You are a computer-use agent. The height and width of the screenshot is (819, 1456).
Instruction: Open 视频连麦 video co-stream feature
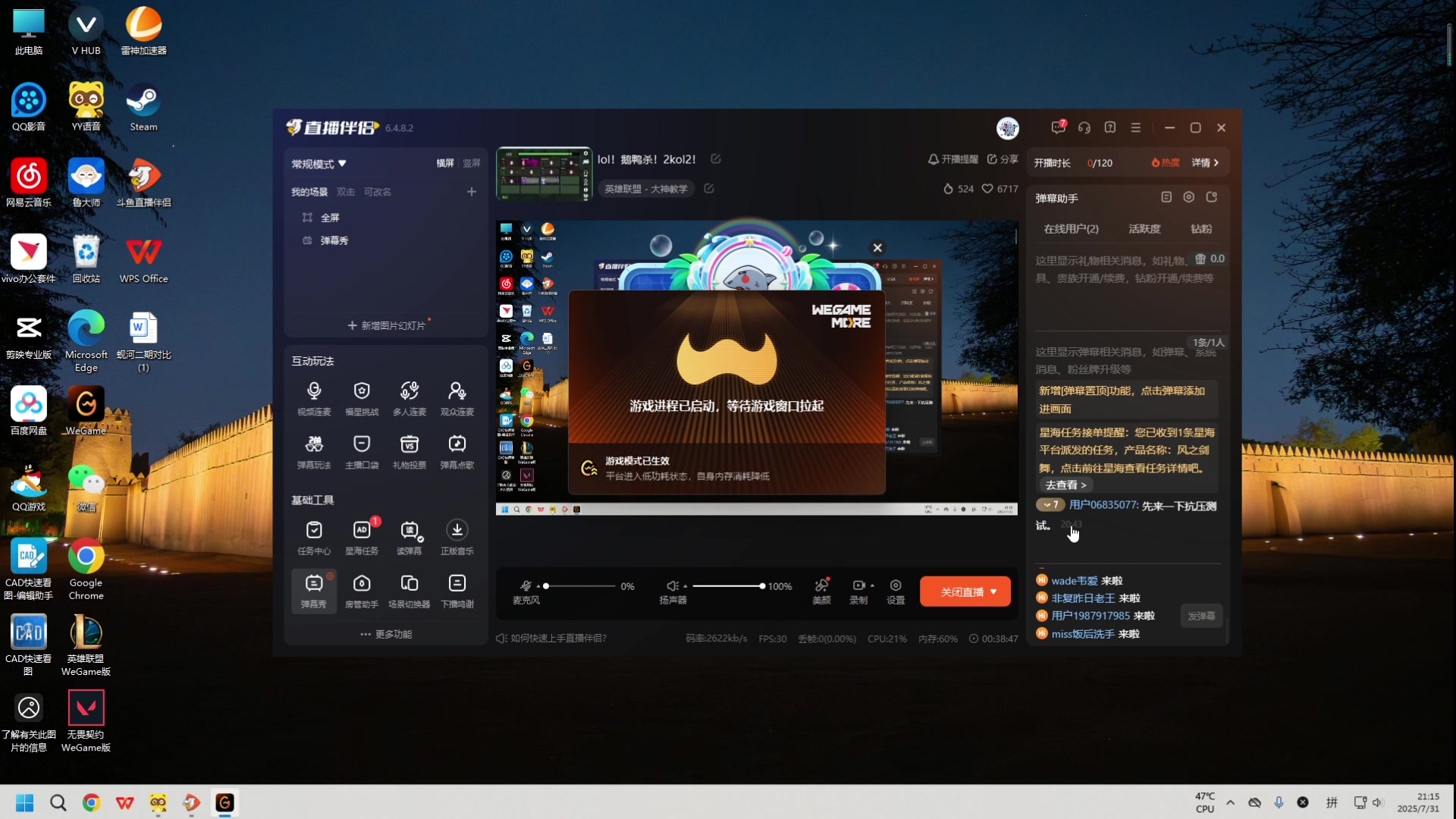314,399
